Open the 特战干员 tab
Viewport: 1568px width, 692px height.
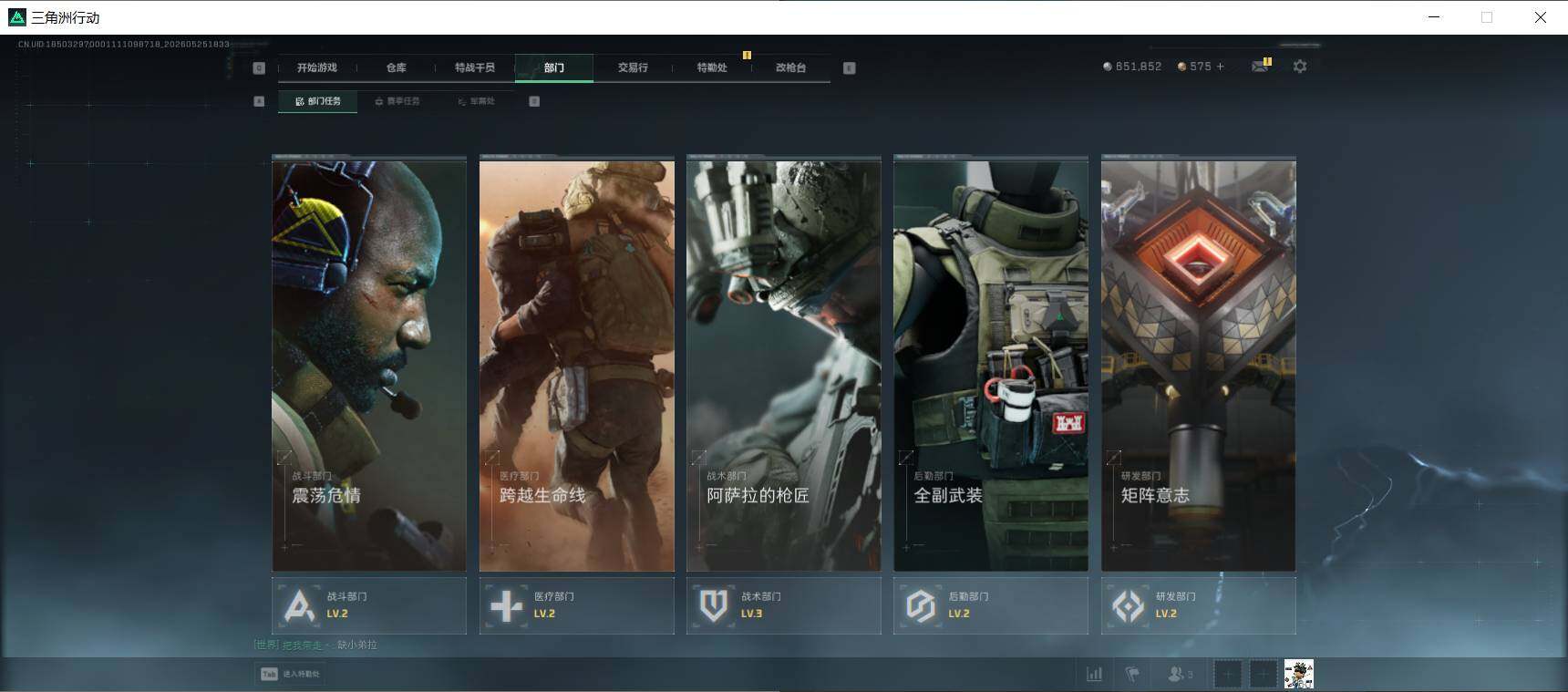pyautogui.click(x=474, y=67)
